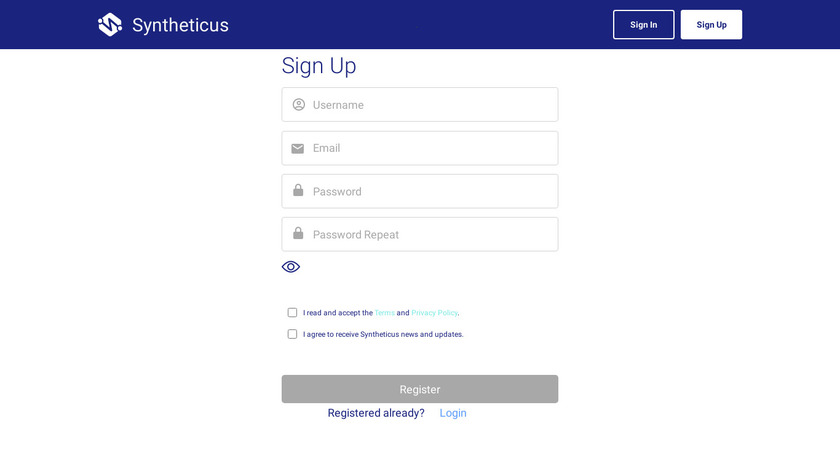Screen dimensions: 840x472
Task: Click the user profile icon beside Username
Action: pos(298,105)
